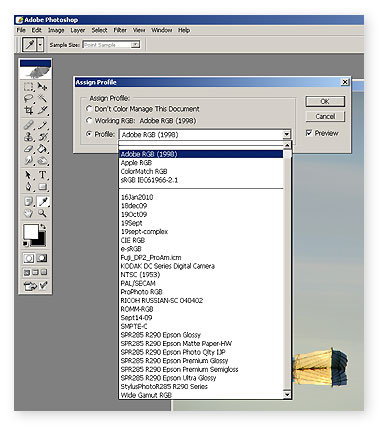380x428 pixels.
Task: Select the Rectangular Marquee tool
Action: (x=29, y=86)
